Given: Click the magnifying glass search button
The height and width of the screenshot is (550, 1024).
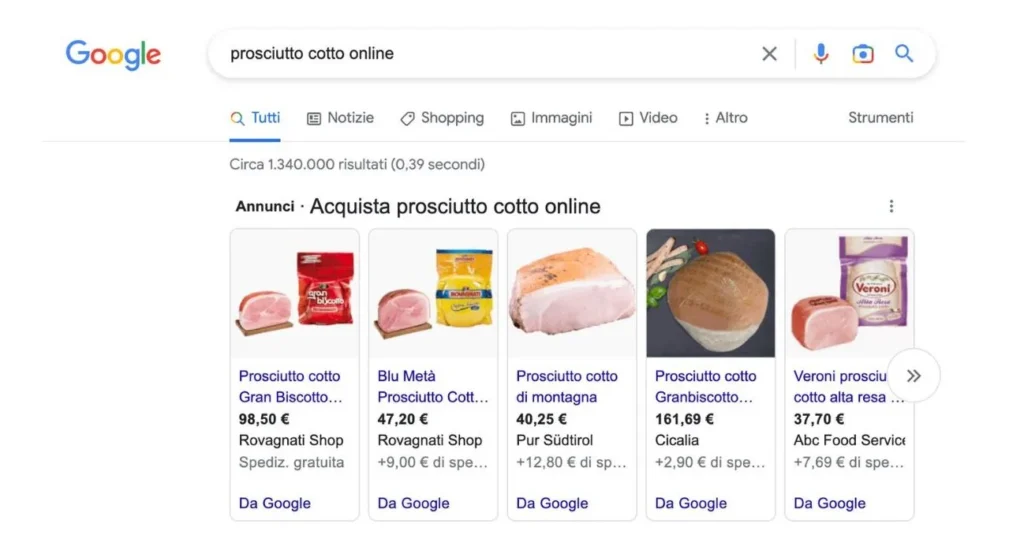Looking at the screenshot, I should point(904,54).
